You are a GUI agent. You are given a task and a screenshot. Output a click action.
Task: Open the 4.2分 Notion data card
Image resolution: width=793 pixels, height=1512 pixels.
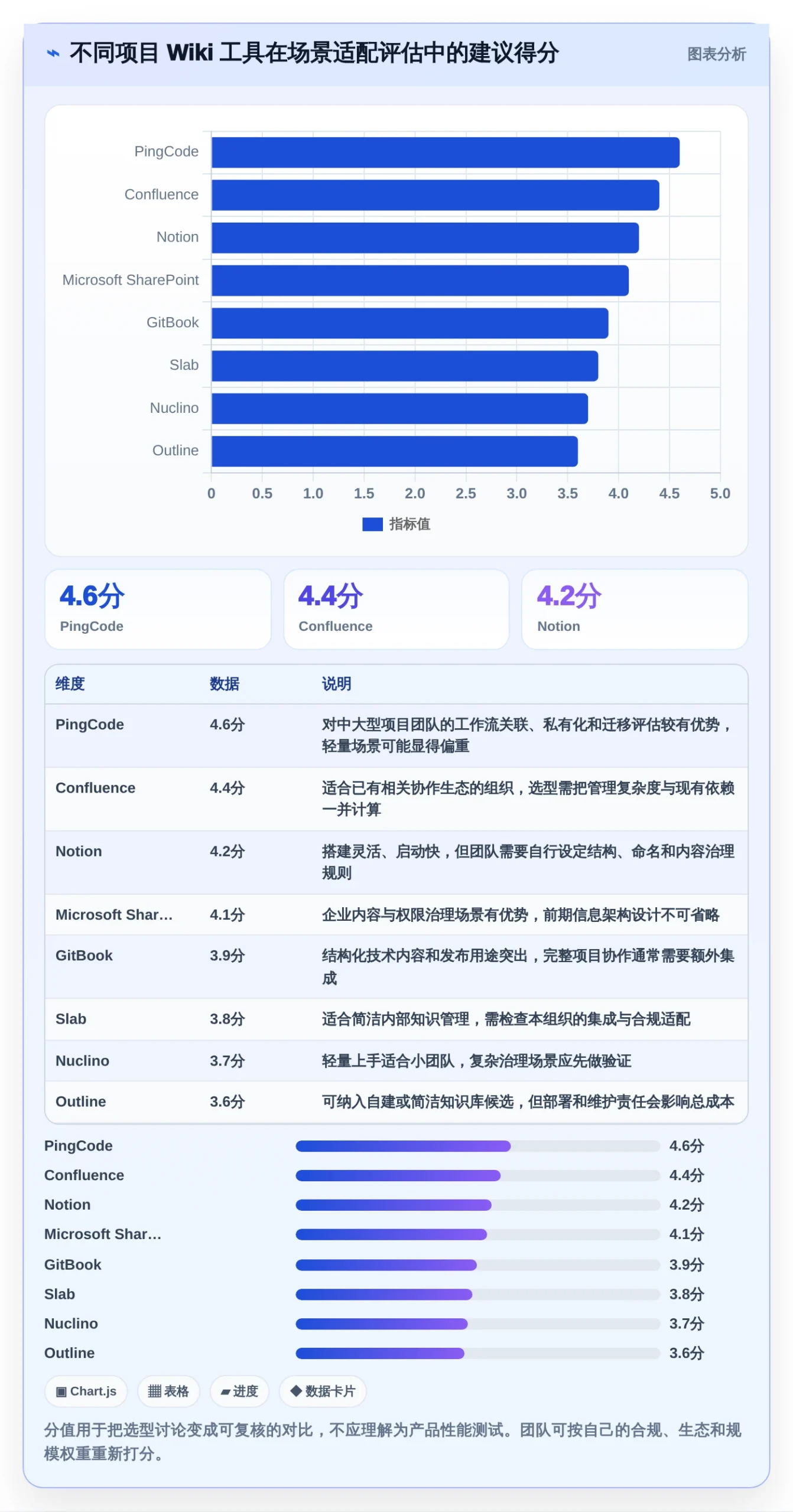click(x=635, y=609)
